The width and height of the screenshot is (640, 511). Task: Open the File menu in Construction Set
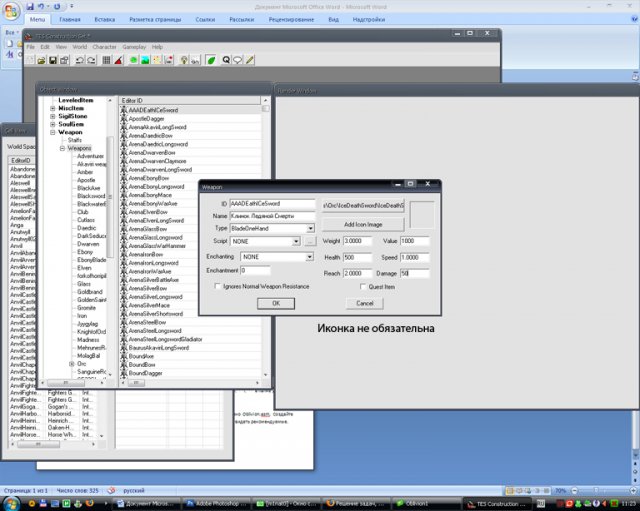31,47
